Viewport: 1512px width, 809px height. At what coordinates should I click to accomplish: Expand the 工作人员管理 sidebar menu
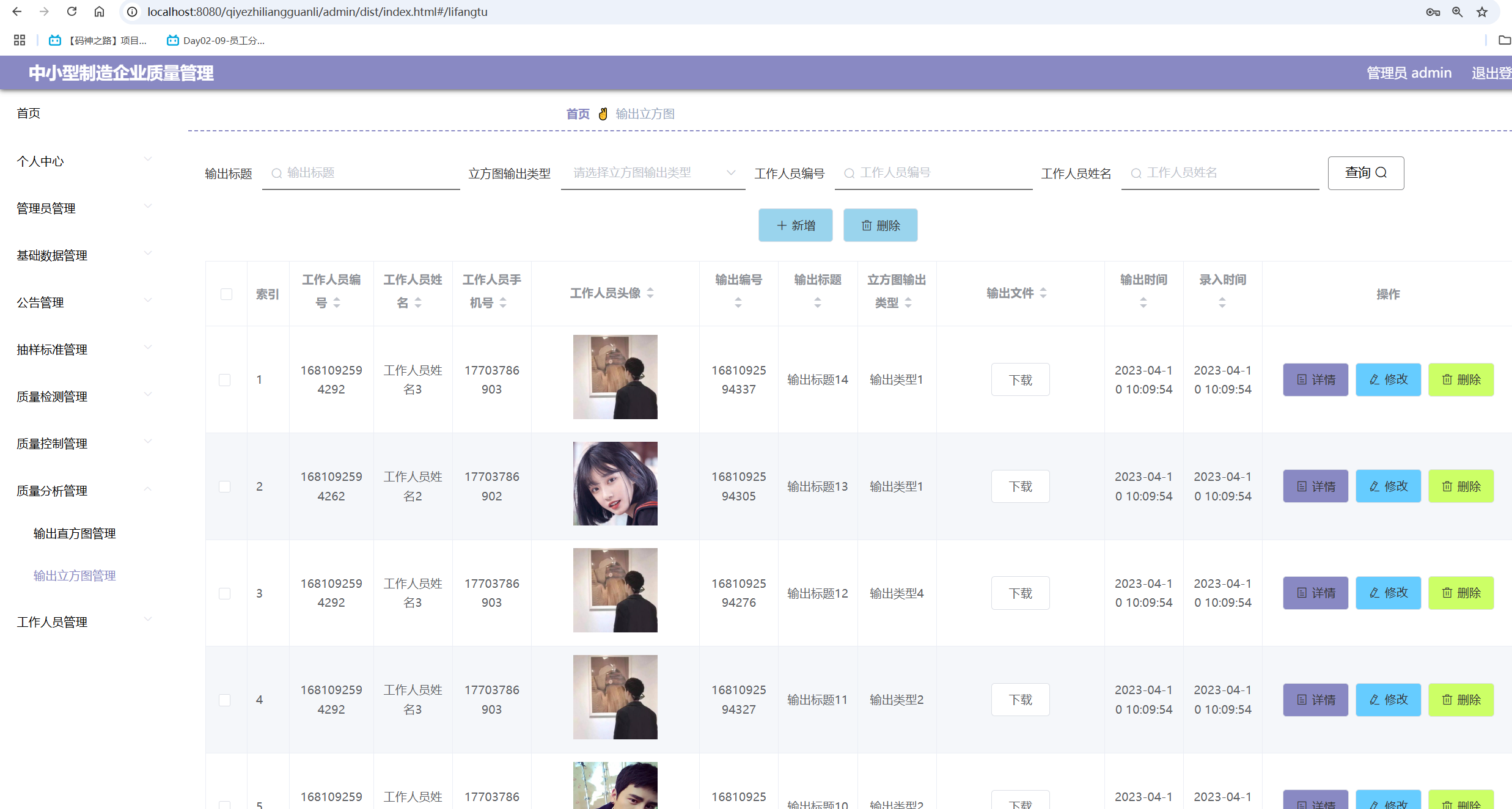pos(84,622)
